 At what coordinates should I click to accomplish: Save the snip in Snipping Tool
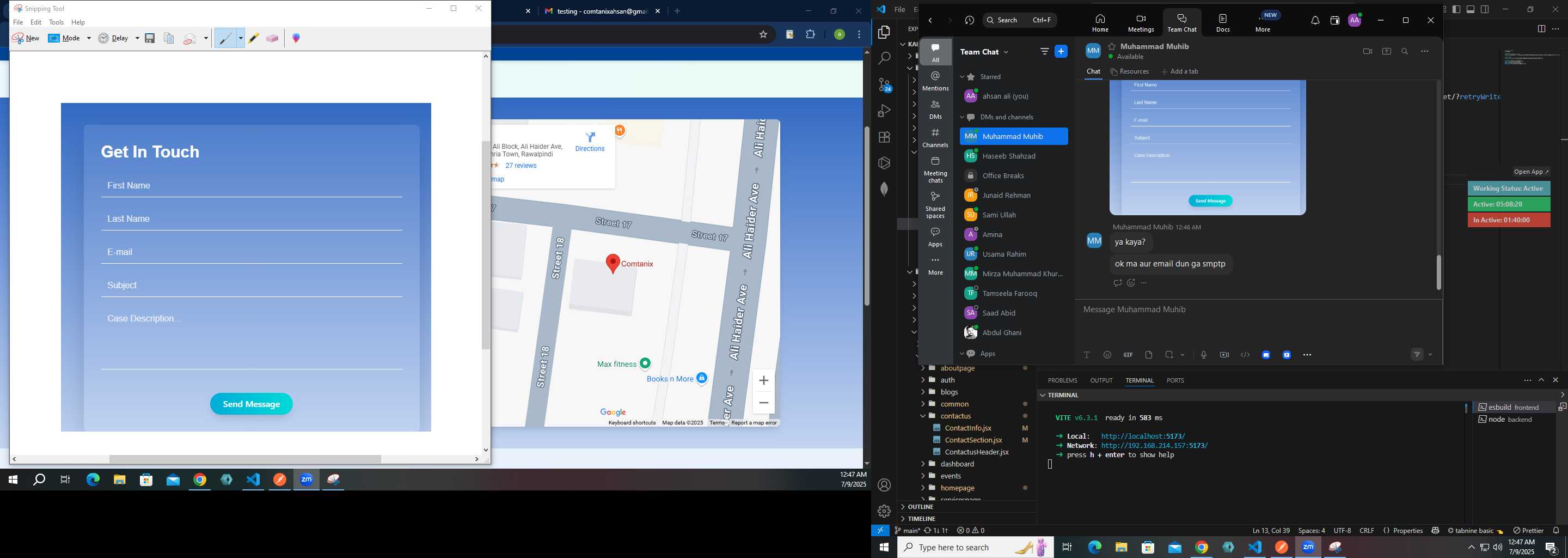tap(150, 38)
